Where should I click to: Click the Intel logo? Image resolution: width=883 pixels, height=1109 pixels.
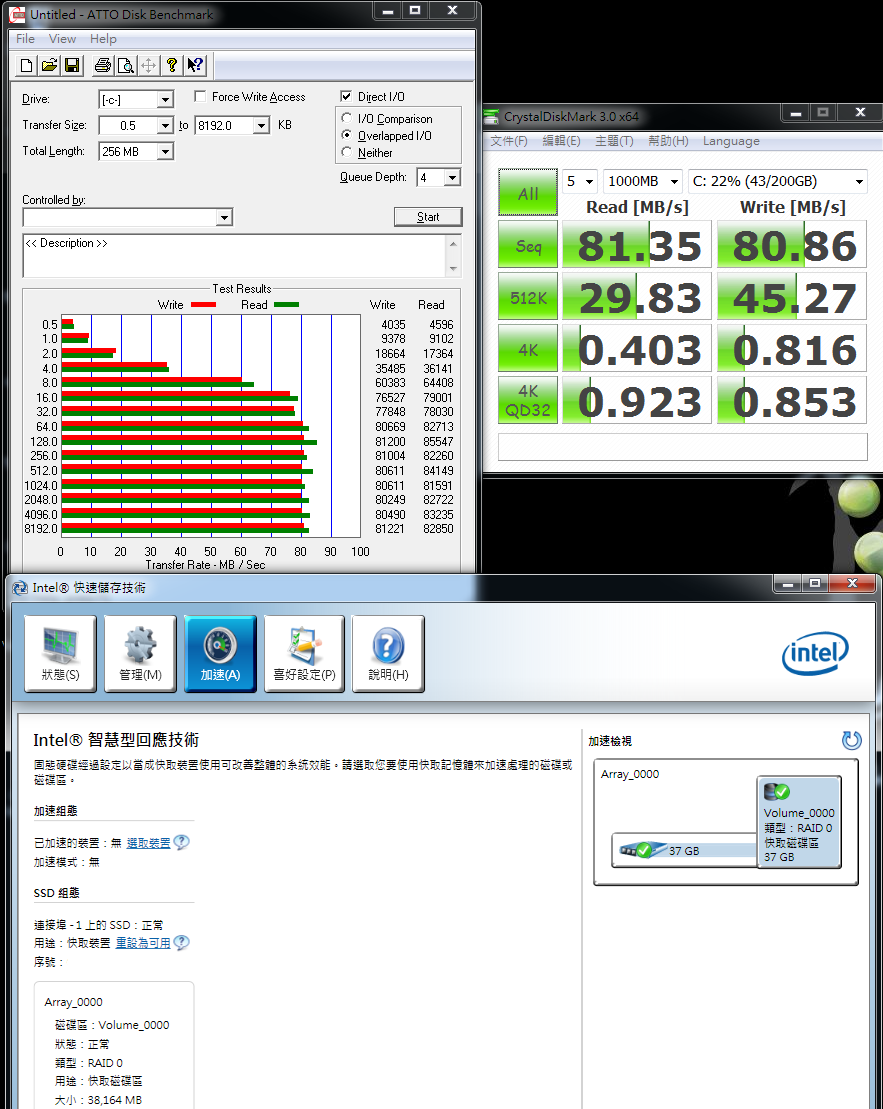[x=815, y=653]
